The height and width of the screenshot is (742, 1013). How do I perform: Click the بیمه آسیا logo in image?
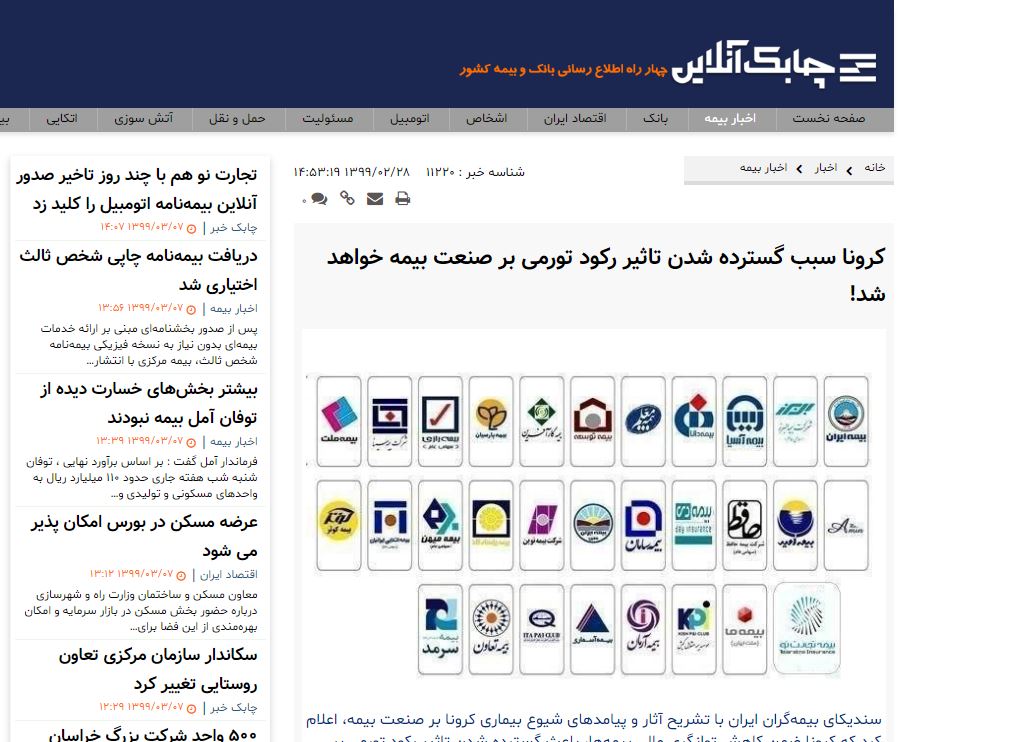point(744,421)
